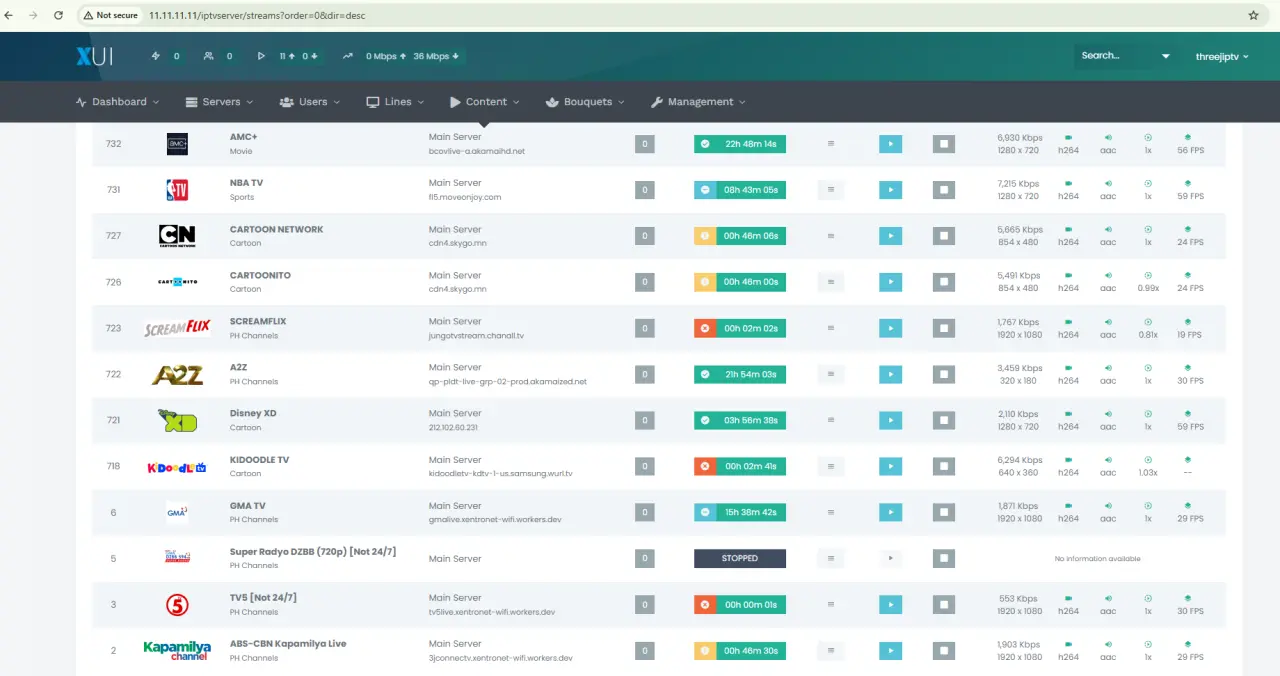Click the browser back arrow
Image resolution: width=1280 pixels, height=676 pixels.
pos(10,15)
